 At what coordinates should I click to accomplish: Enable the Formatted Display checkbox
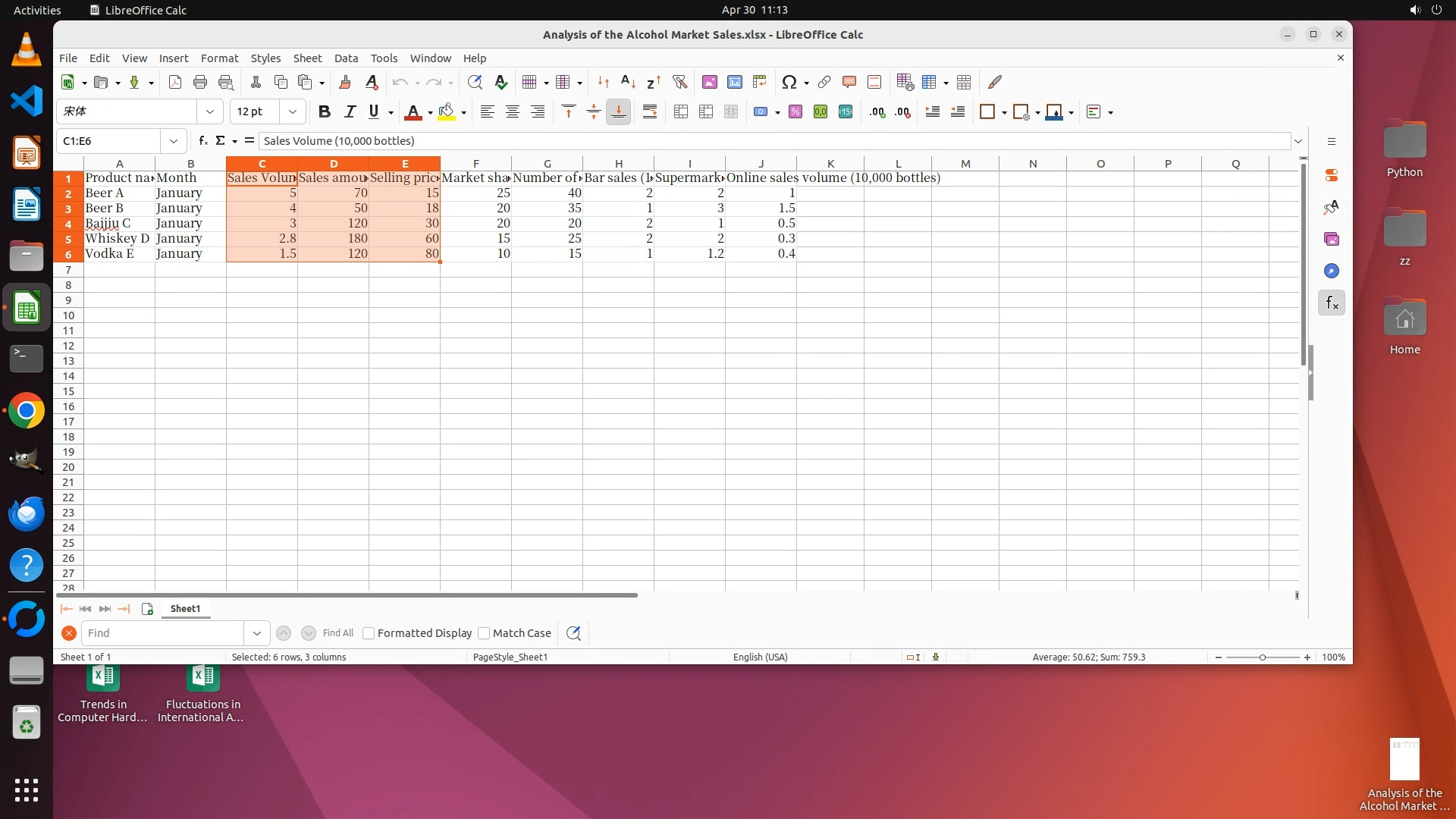(369, 633)
